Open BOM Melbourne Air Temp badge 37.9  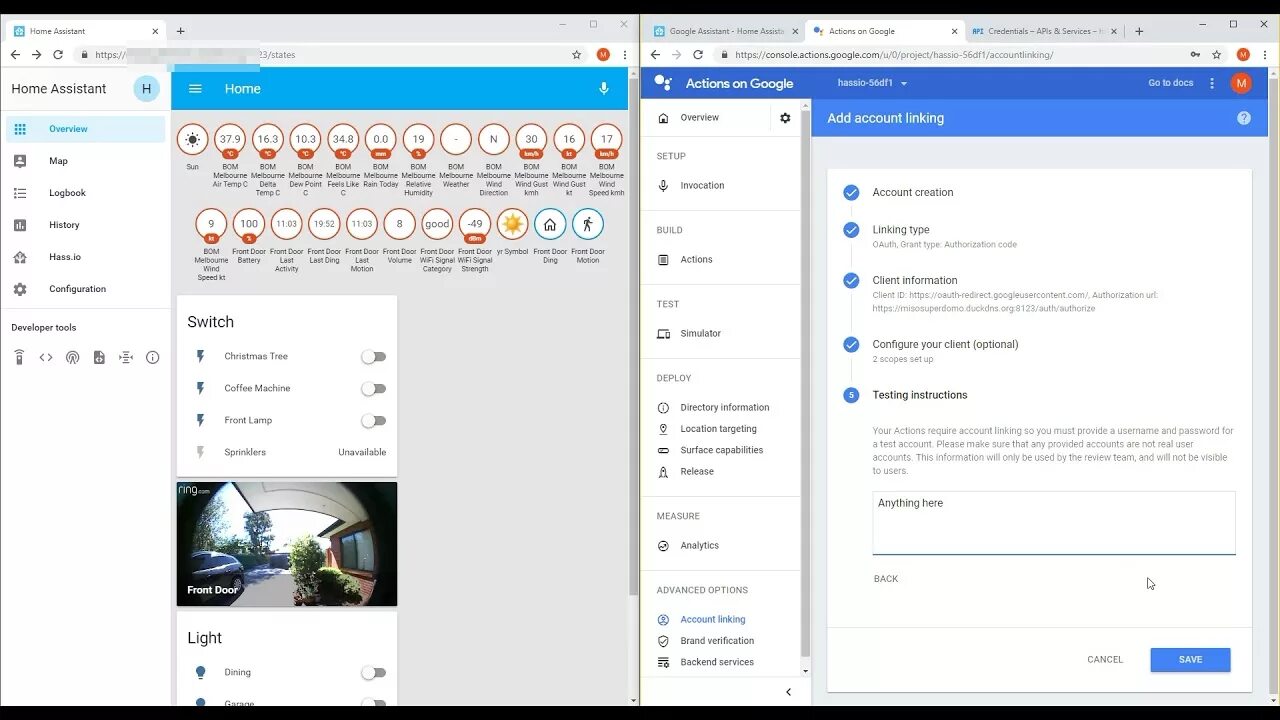230,139
